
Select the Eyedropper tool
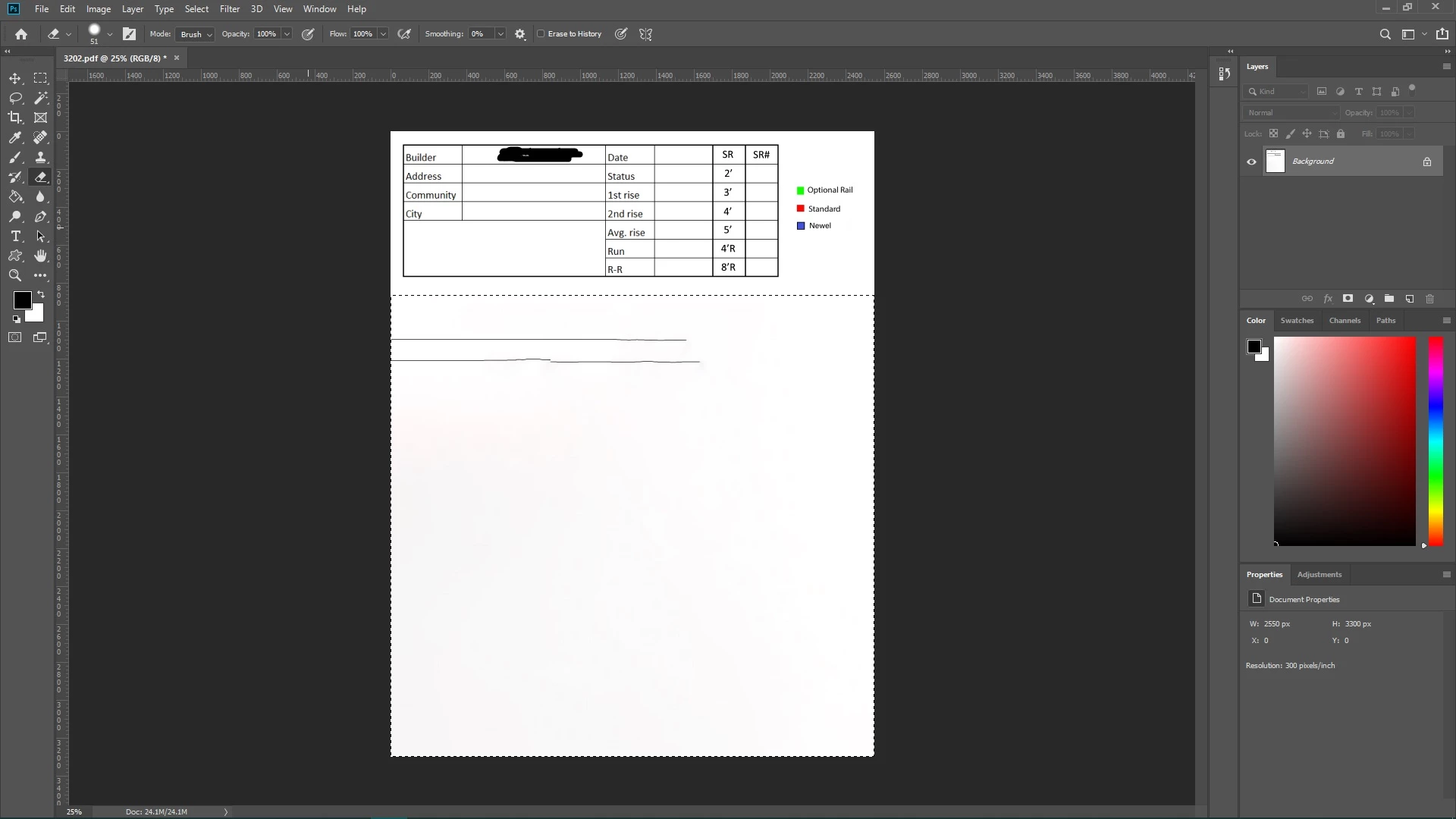(15, 137)
